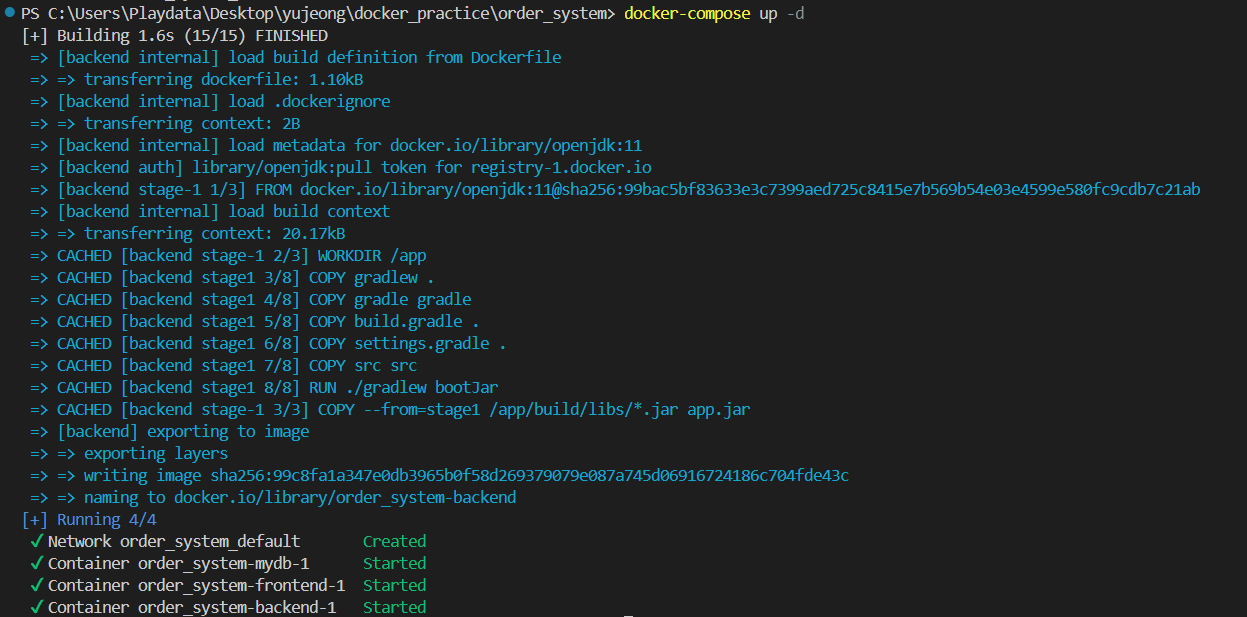
Task: Click the 'writing image sha256:99c8fa1a' line
Action: point(439,476)
